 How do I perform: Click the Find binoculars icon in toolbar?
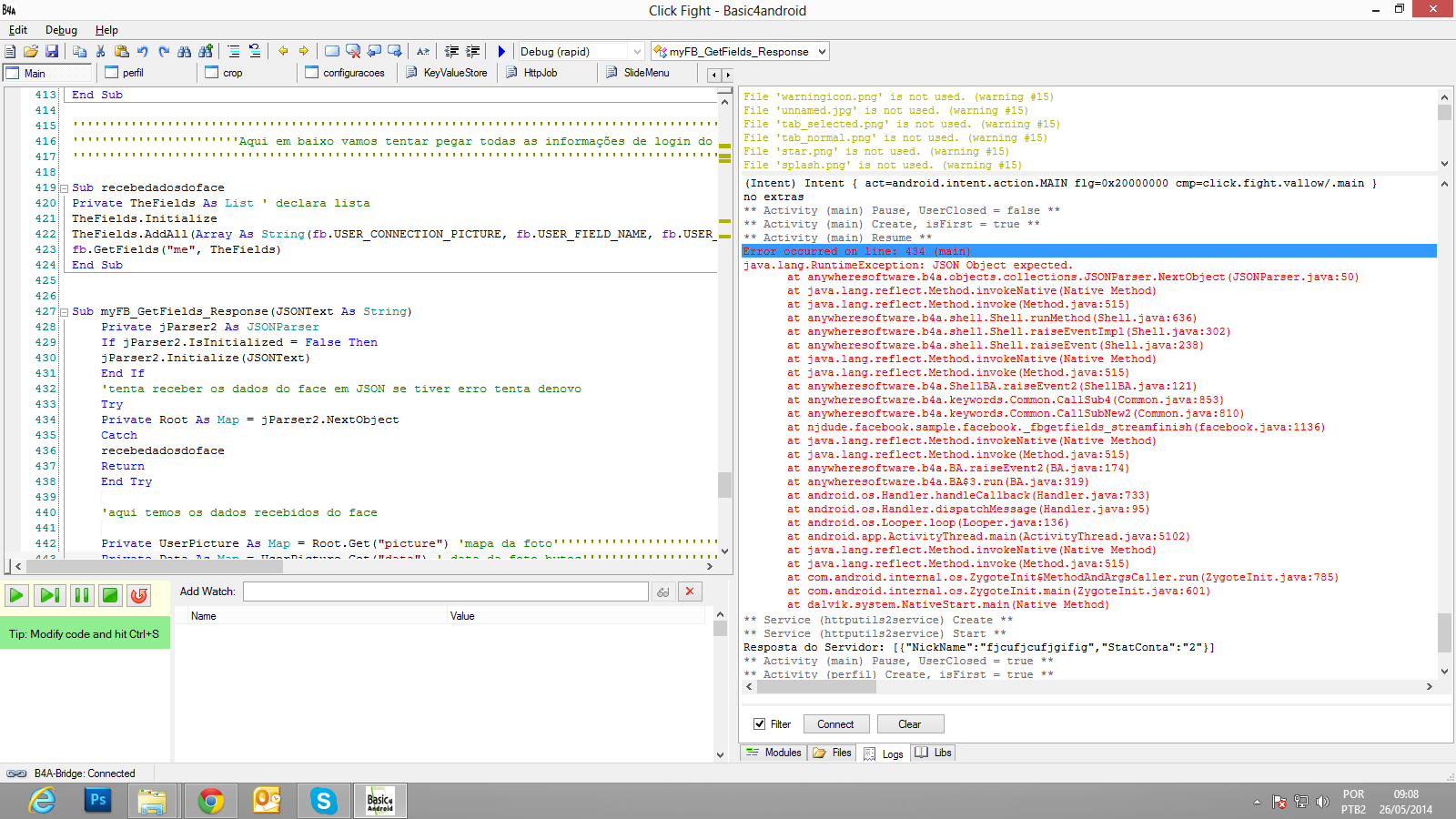tap(185, 52)
